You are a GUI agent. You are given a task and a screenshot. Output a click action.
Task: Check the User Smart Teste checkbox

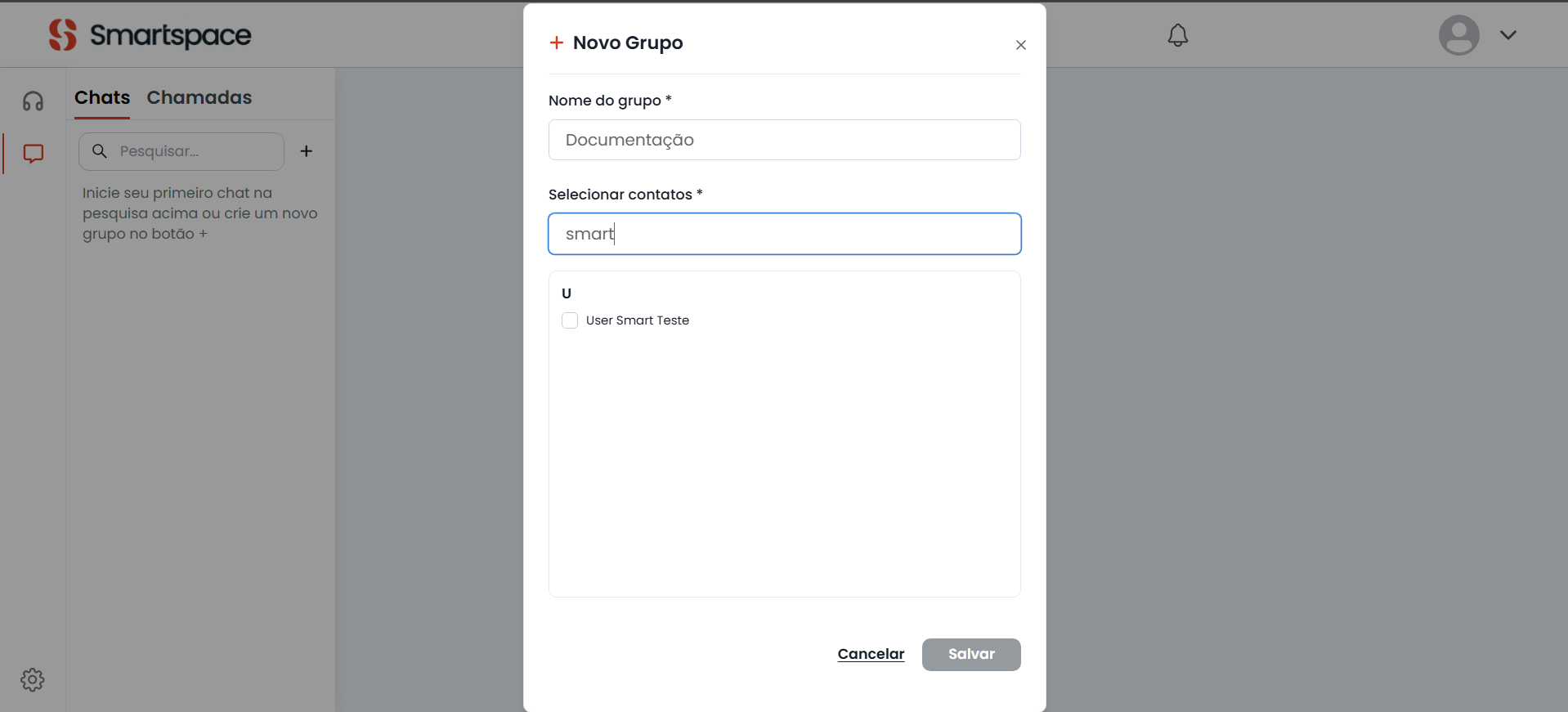[570, 320]
